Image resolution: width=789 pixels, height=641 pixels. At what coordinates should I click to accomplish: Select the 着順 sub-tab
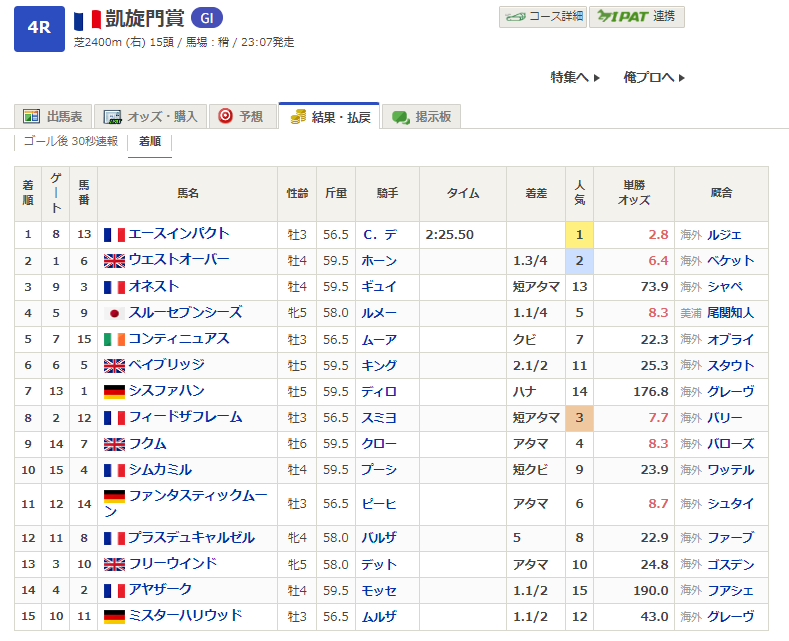pyautogui.click(x=150, y=142)
